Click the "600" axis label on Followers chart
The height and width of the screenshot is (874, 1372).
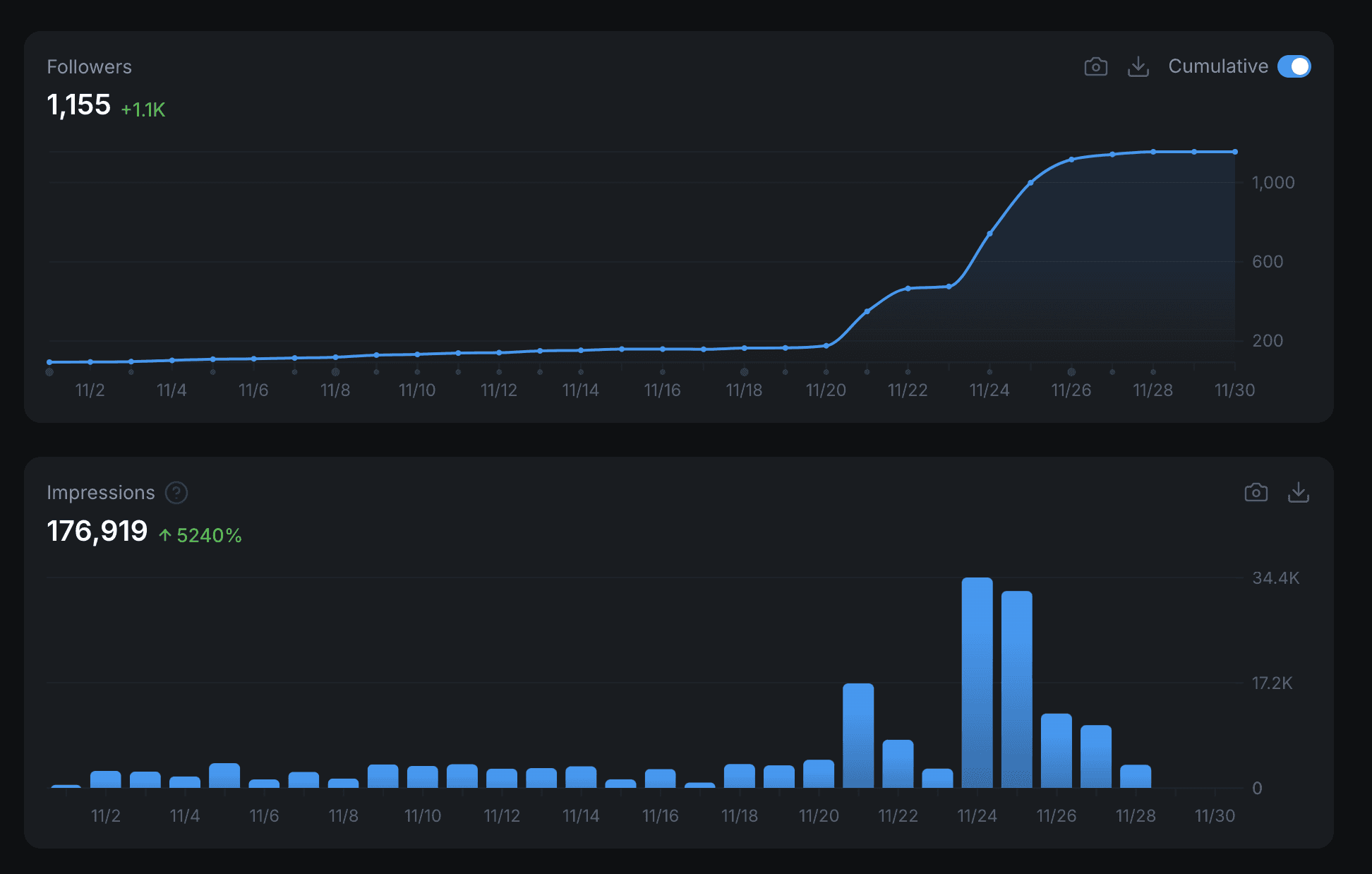coord(1268,262)
